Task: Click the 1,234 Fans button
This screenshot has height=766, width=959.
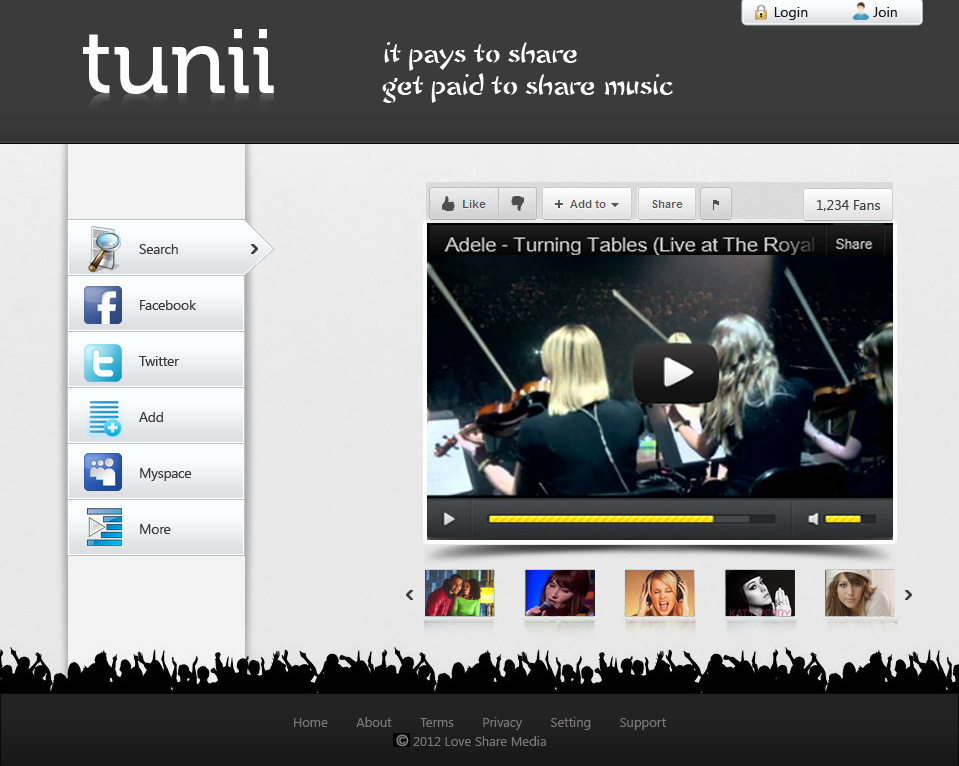Action: [848, 205]
